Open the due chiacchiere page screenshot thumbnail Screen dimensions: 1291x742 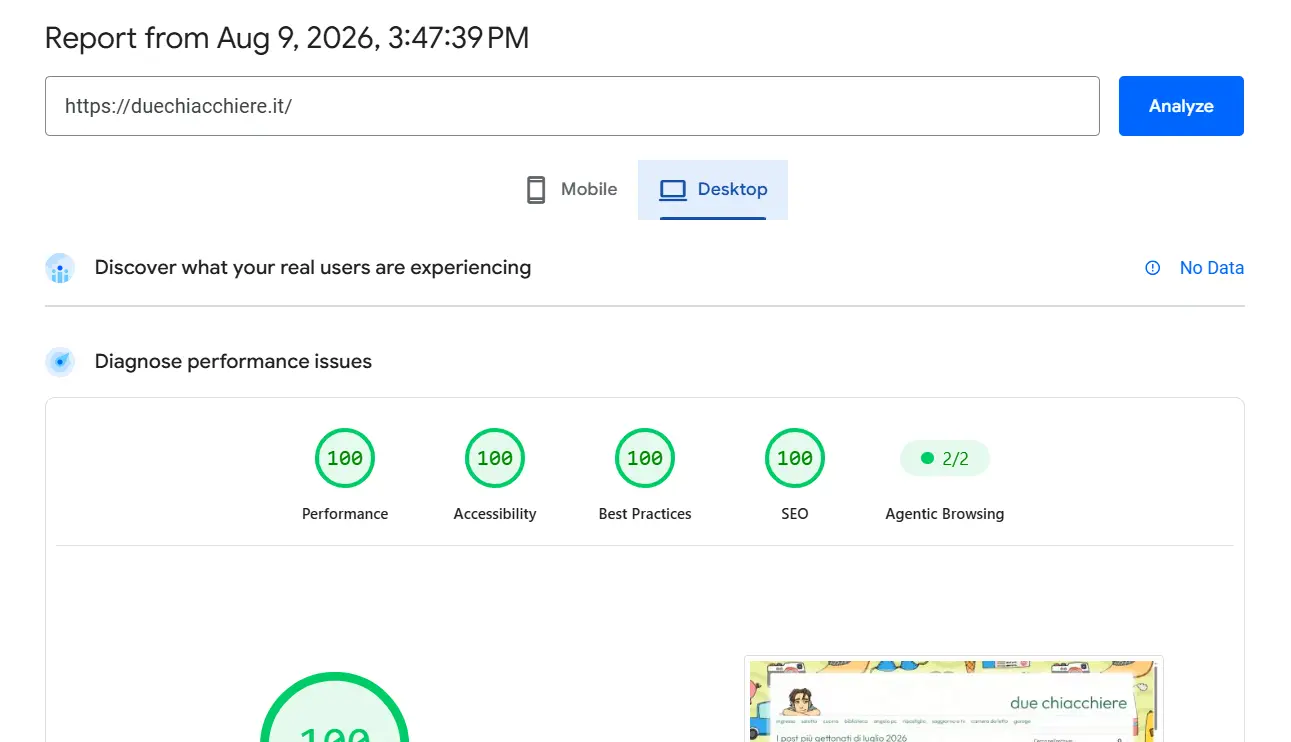(954, 699)
